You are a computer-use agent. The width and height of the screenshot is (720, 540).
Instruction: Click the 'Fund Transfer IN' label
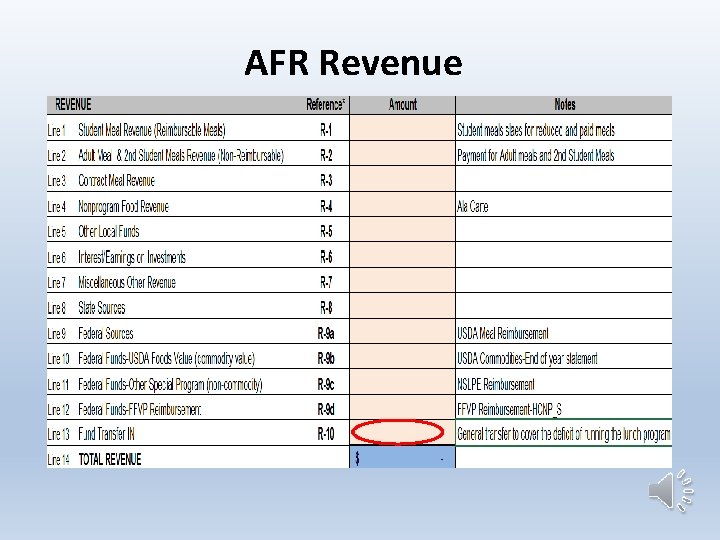[x=107, y=434]
